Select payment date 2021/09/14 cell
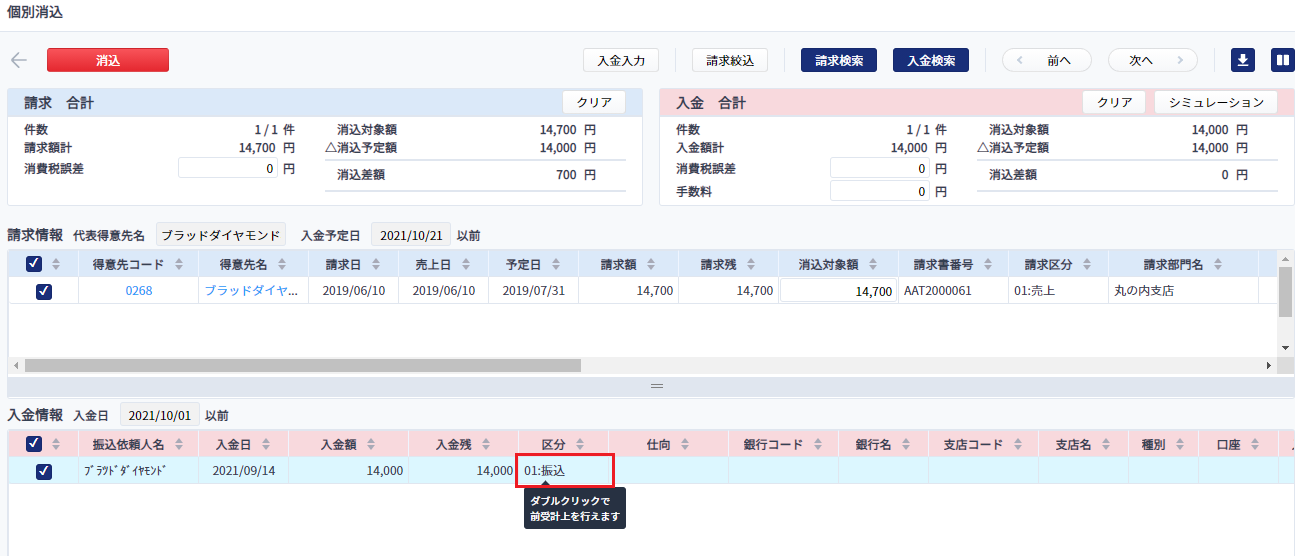This screenshot has width=1295, height=556. (244, 471)
